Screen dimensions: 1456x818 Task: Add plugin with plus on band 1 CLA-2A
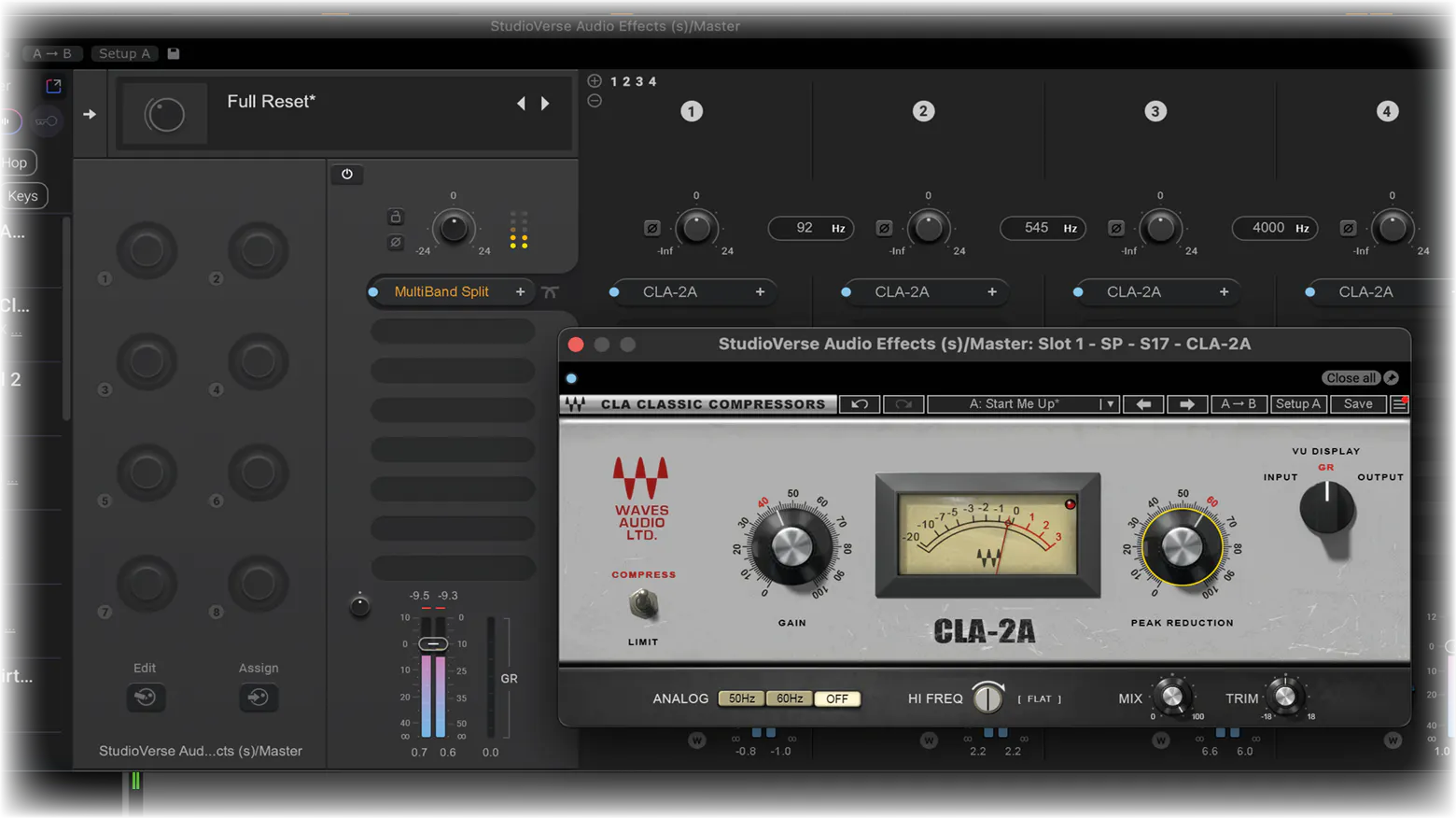[760, 292]
